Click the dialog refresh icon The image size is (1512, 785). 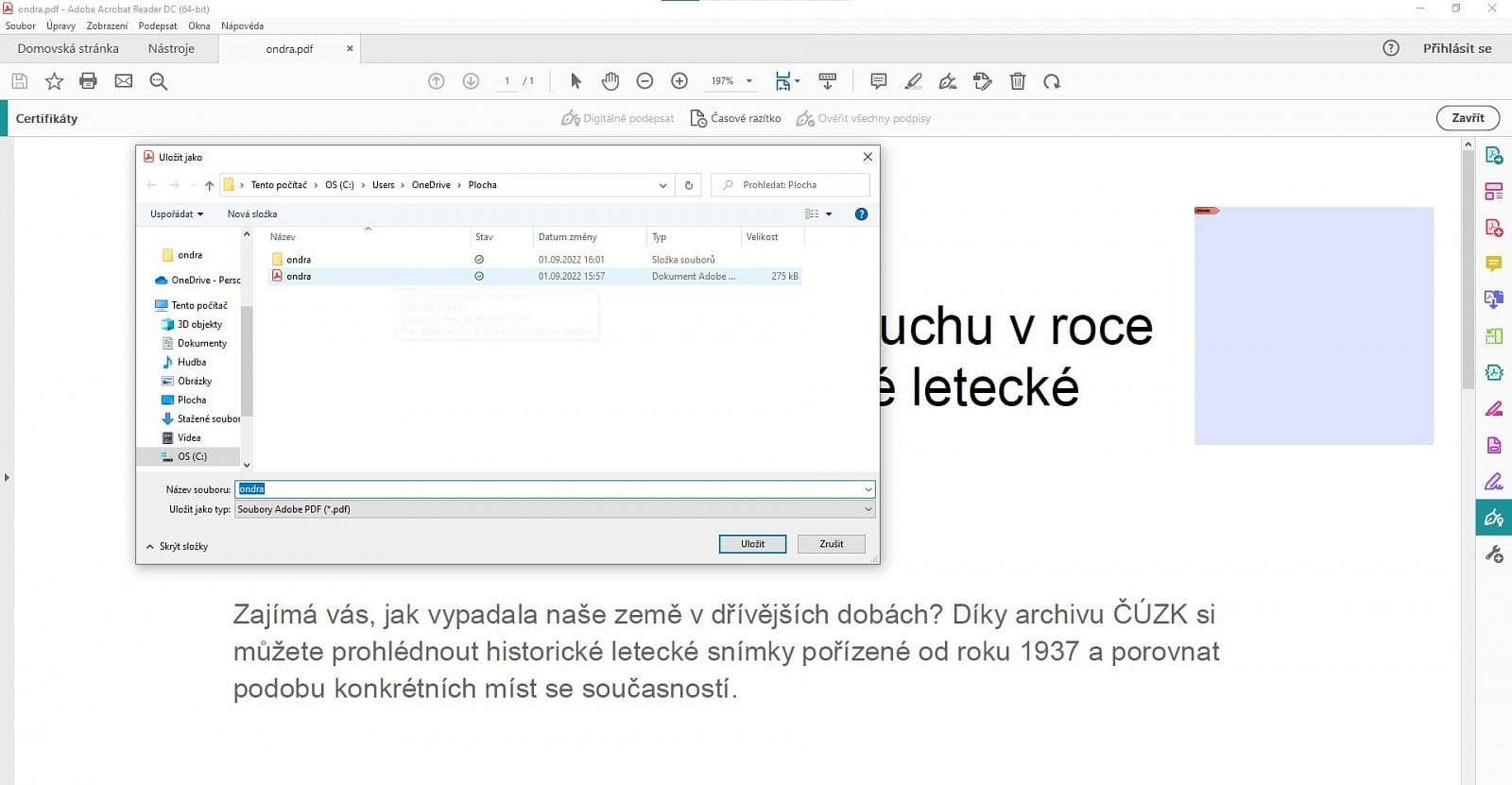pyautogui.click(x=689, y=185)
